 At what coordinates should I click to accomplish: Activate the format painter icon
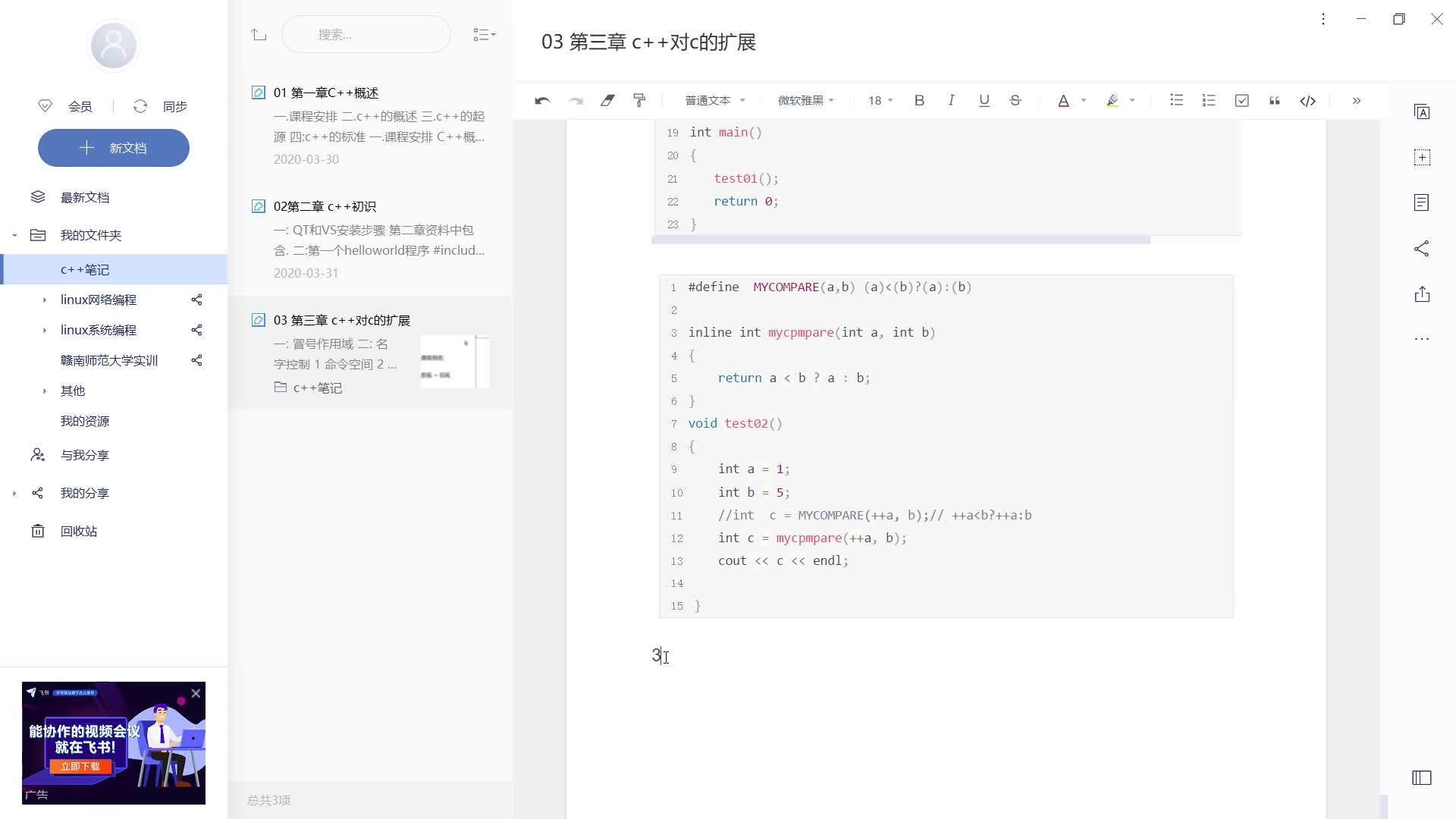639,100
